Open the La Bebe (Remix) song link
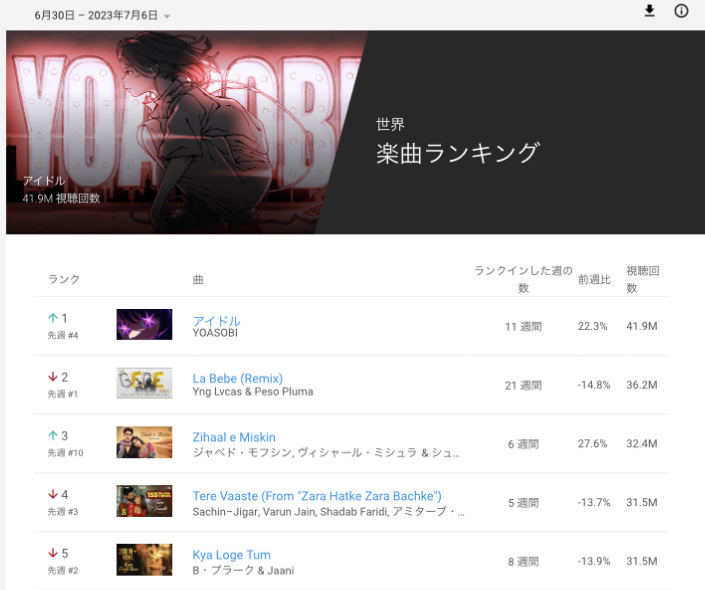 237,378
